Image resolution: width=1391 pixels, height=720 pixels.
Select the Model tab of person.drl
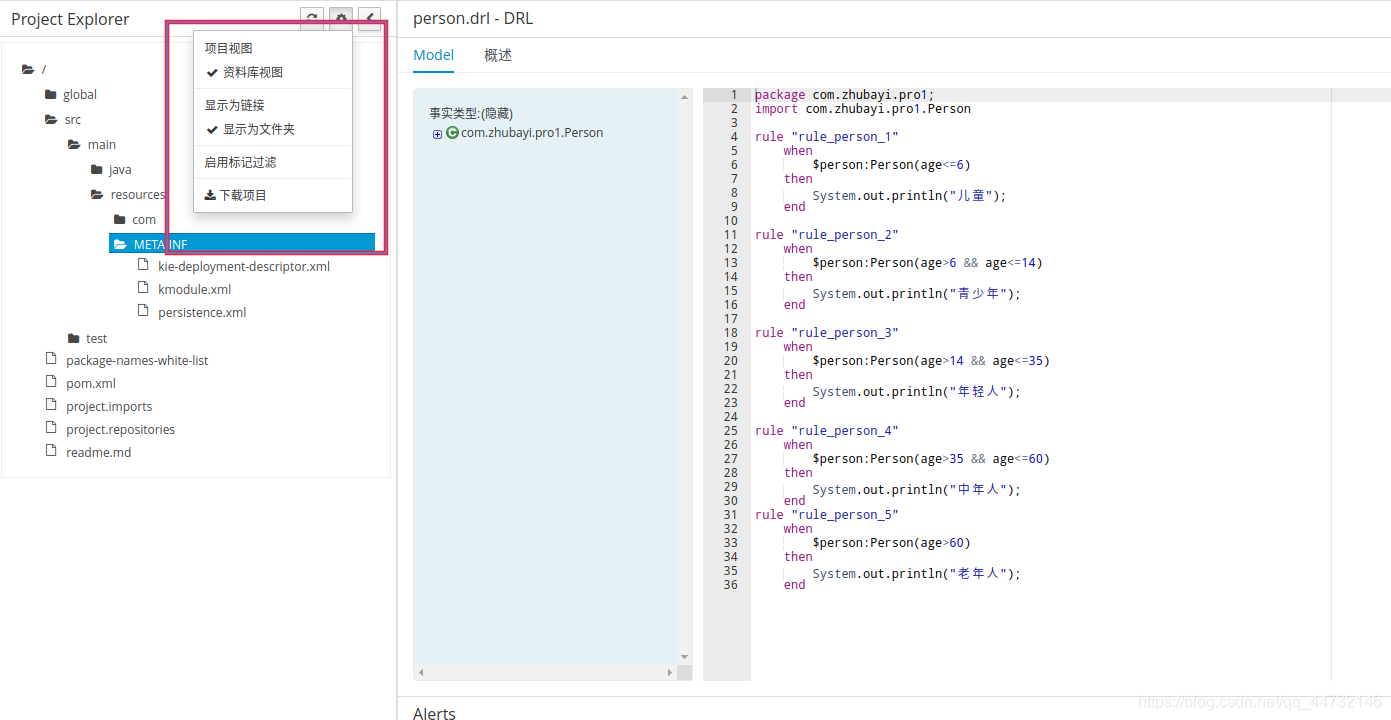433,55
